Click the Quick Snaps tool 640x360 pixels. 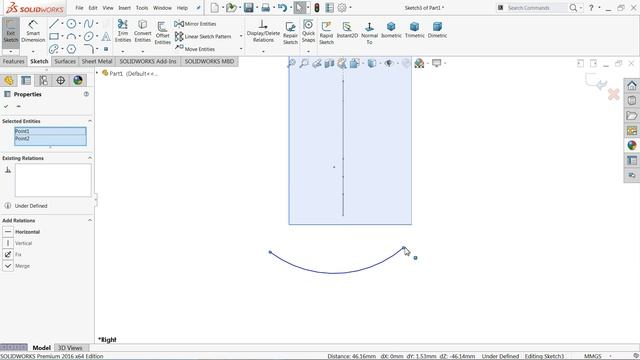coord(308,31)
